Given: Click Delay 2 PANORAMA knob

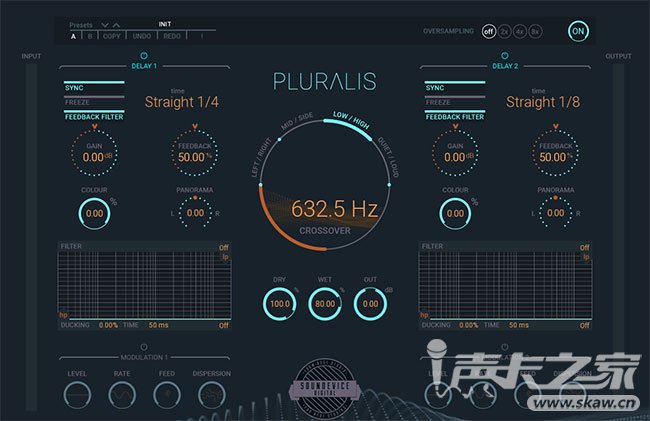Looking at the screenshot, I should (x=555, y=213).
